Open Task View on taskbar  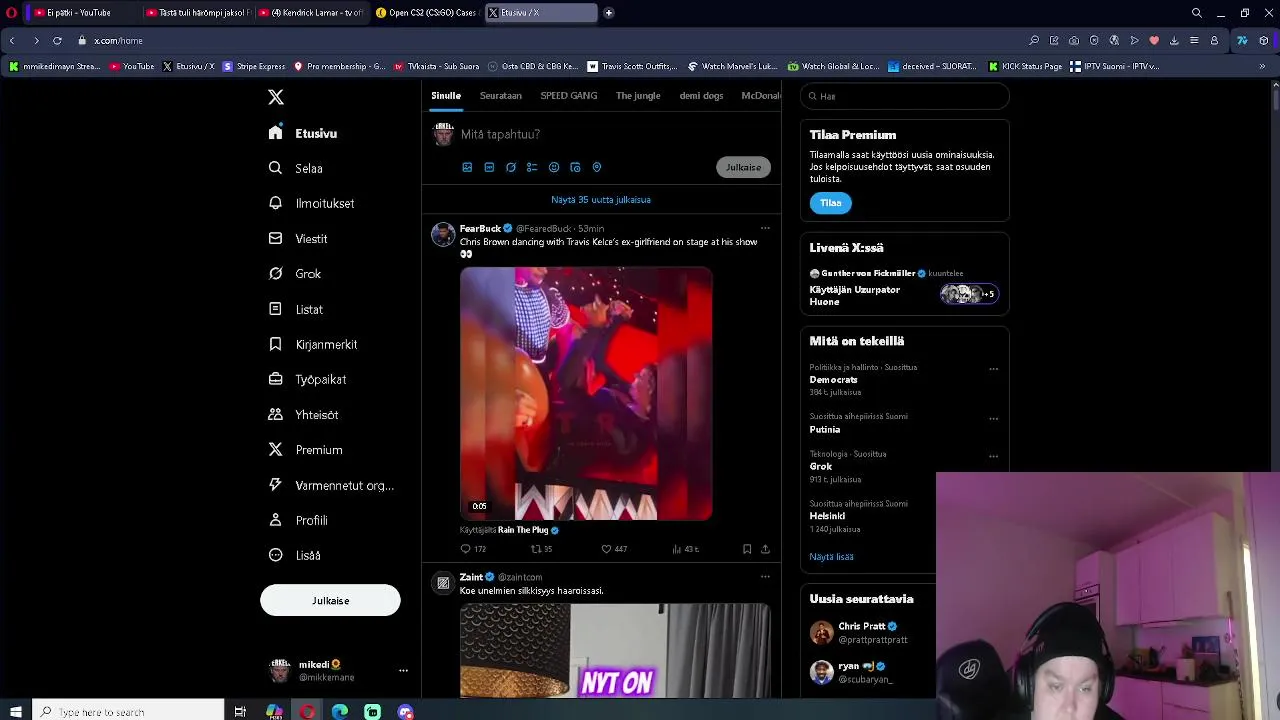click(x=240, y=712)
